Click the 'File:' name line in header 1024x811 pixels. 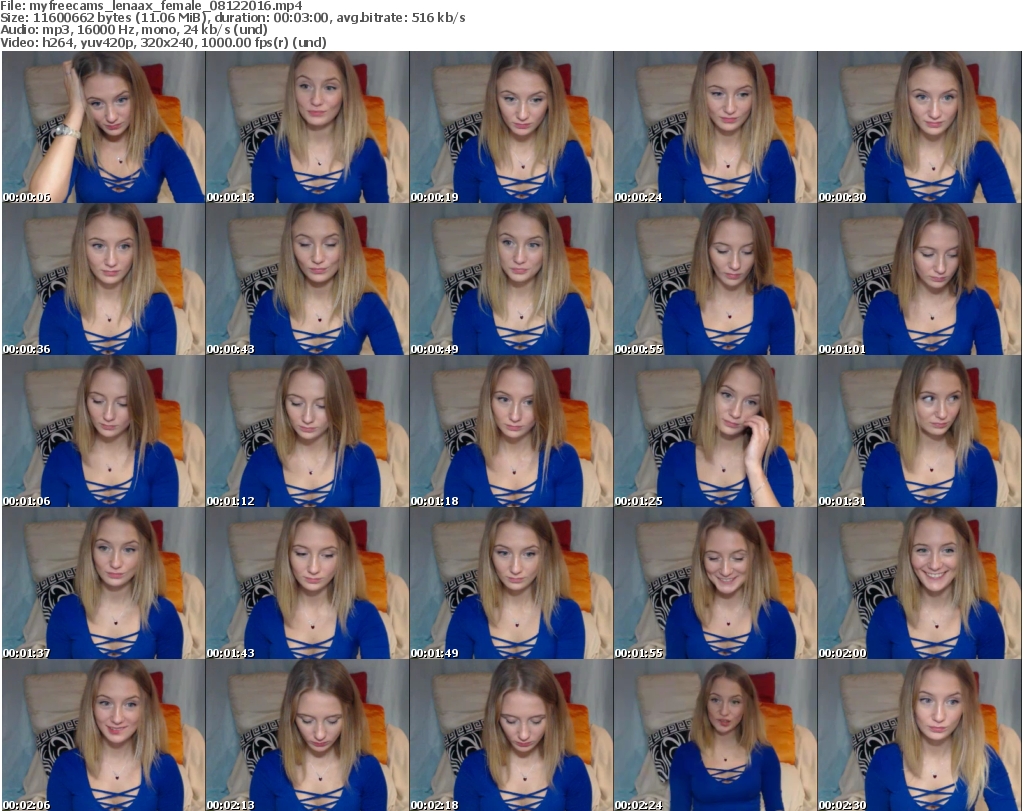pos(152,6)
